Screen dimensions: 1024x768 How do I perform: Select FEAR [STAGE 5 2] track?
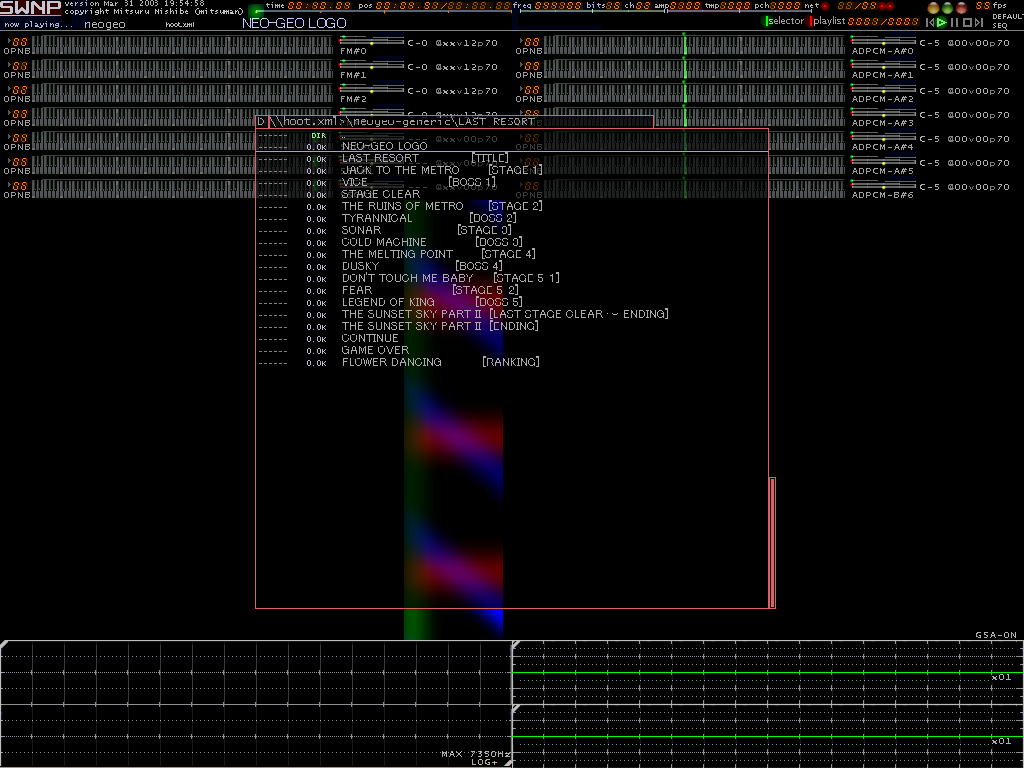pyautogui.click(x=513, y=290)
